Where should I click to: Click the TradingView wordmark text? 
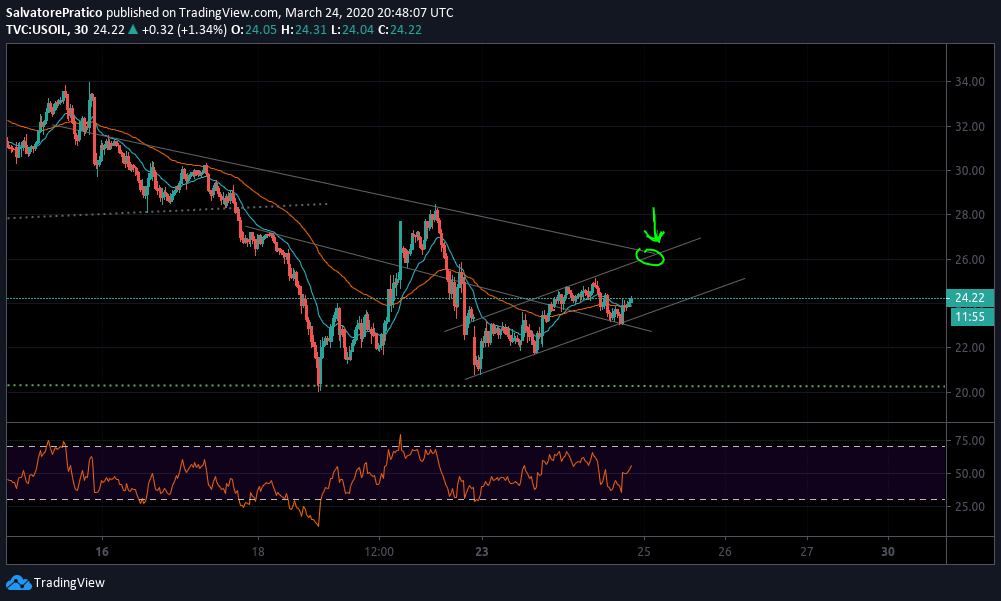pos(69,582)
